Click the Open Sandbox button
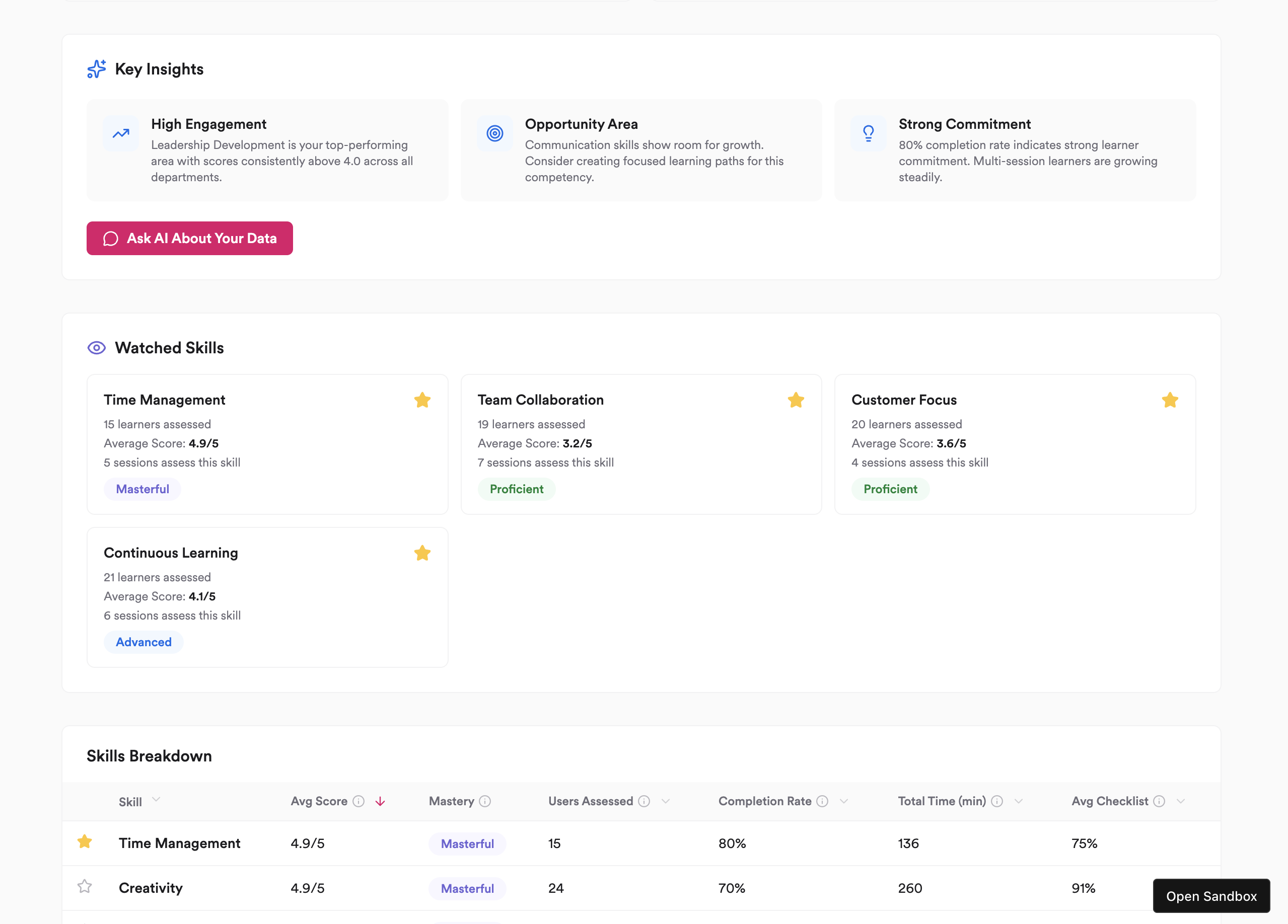 tap(1211, 896)
